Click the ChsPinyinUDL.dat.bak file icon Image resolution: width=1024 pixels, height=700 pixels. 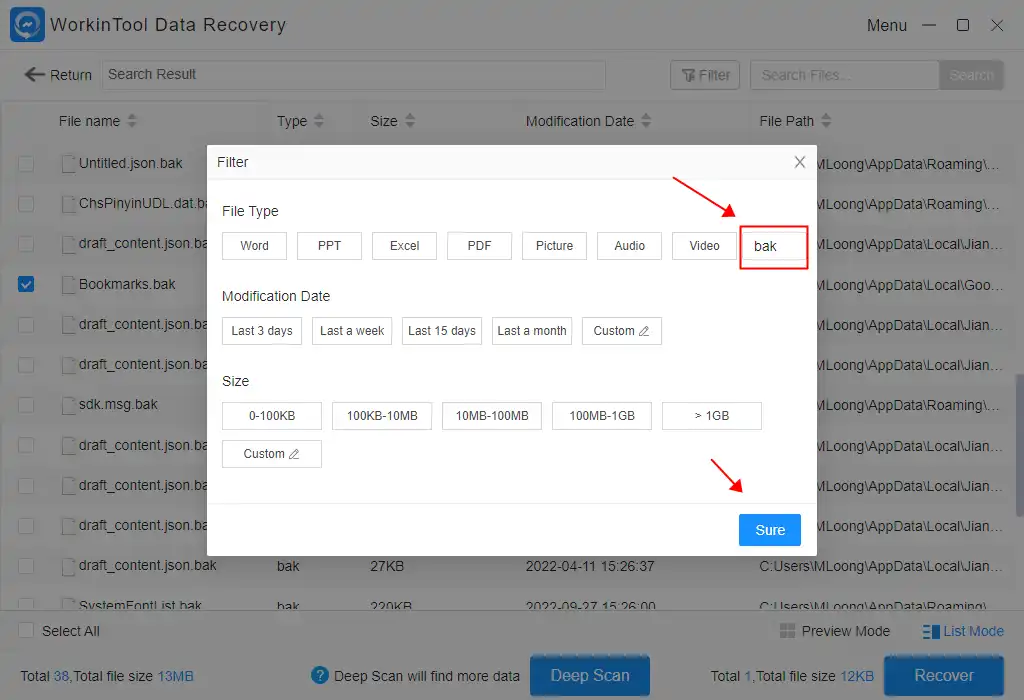click(68, 204)
